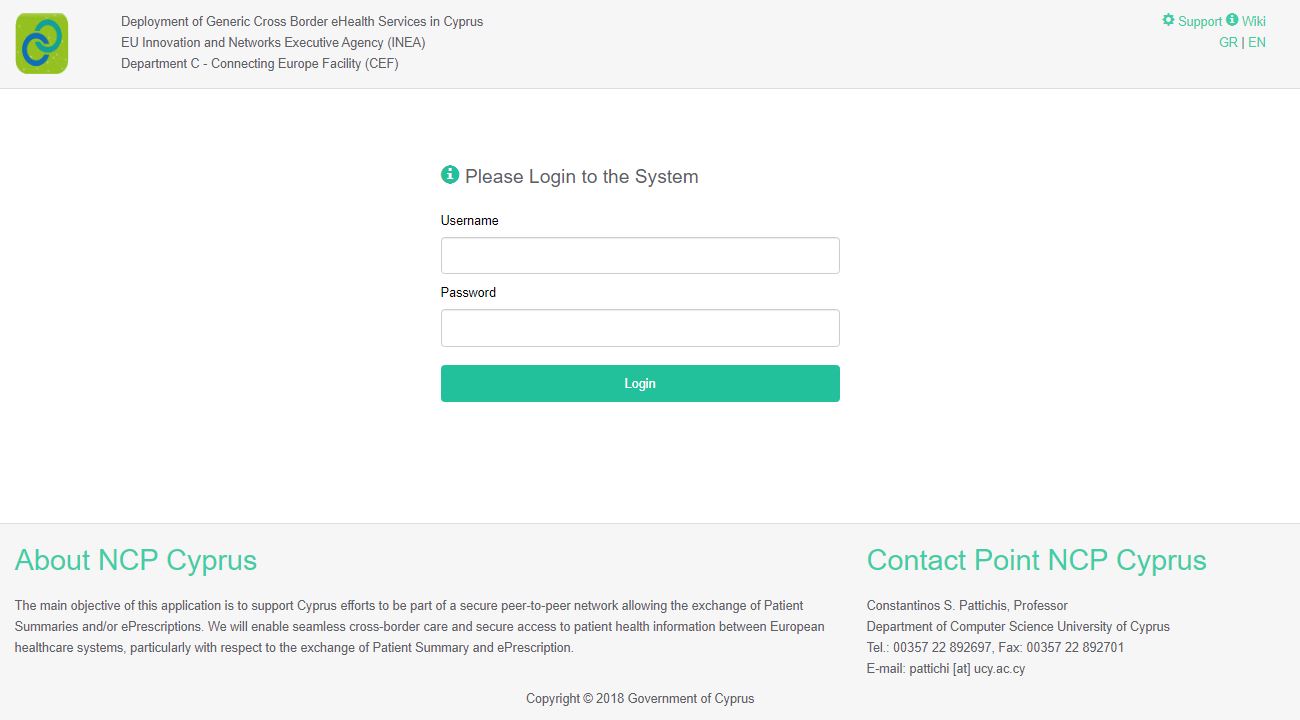This screenshot has width=1300, height=720.
Task: Switch language to English (EN)
Action: pos(1257,42)
